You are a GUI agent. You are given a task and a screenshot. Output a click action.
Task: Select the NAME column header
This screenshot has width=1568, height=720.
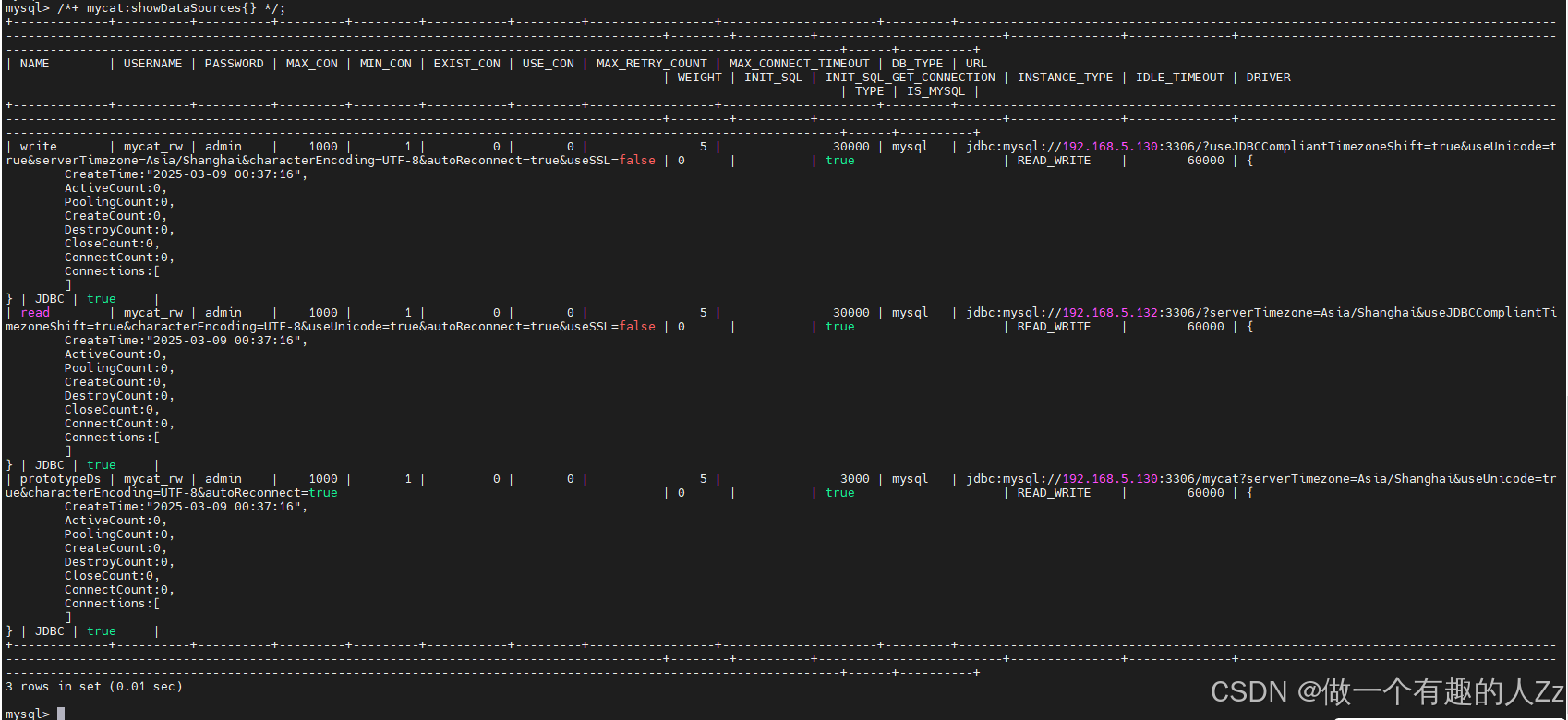pyautogui.click(x=34, y=64)
